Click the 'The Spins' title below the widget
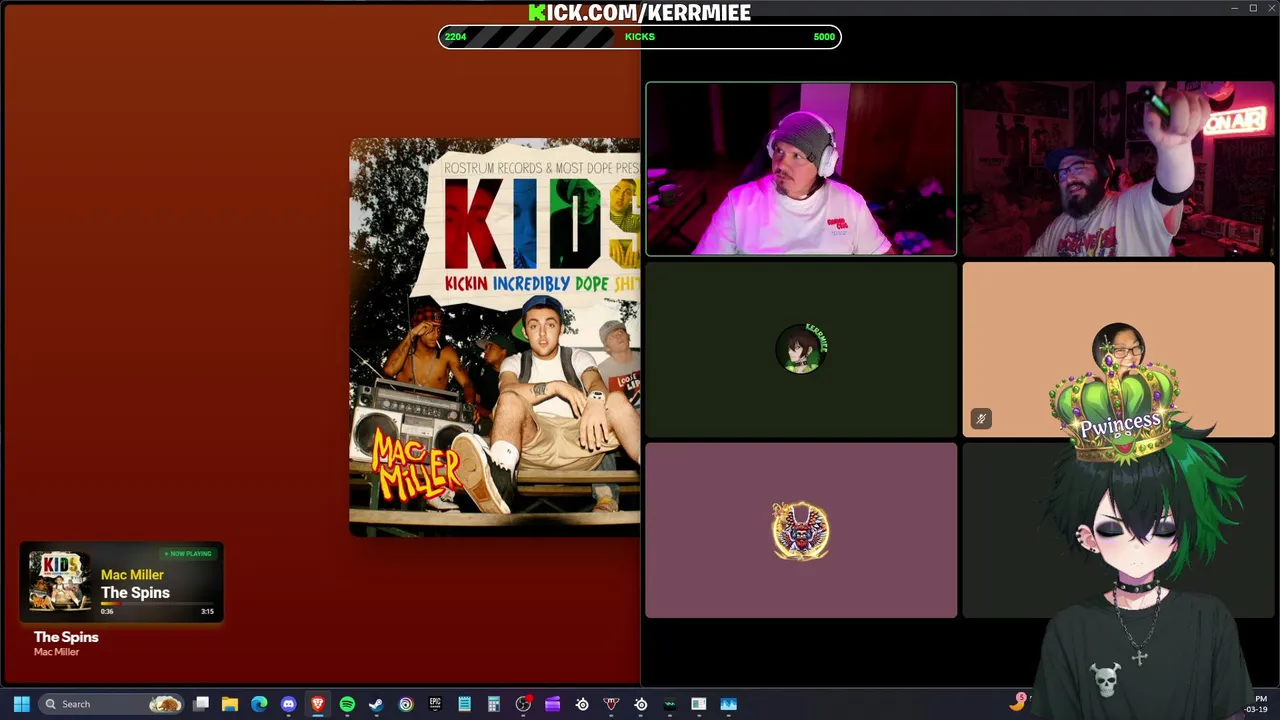1280x720 pixels. (x=66, y=637)
